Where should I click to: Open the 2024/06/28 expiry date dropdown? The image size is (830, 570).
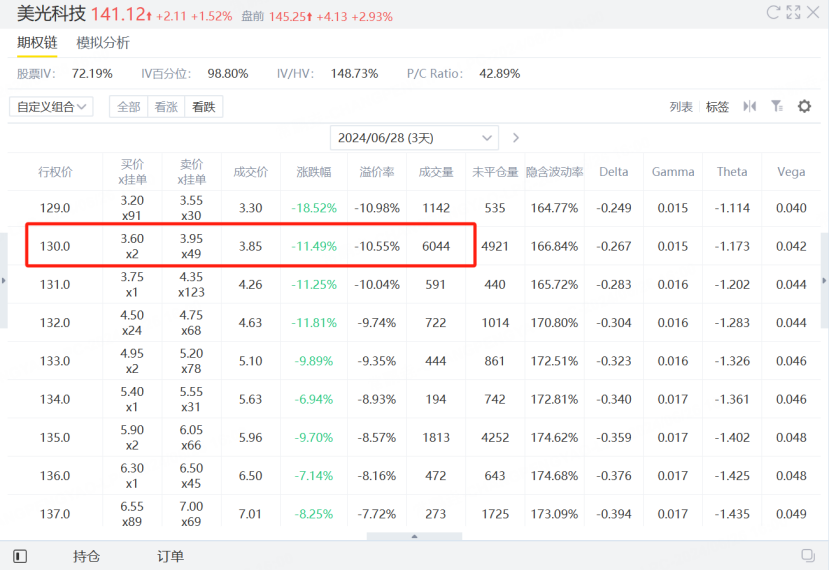(414, 138)
